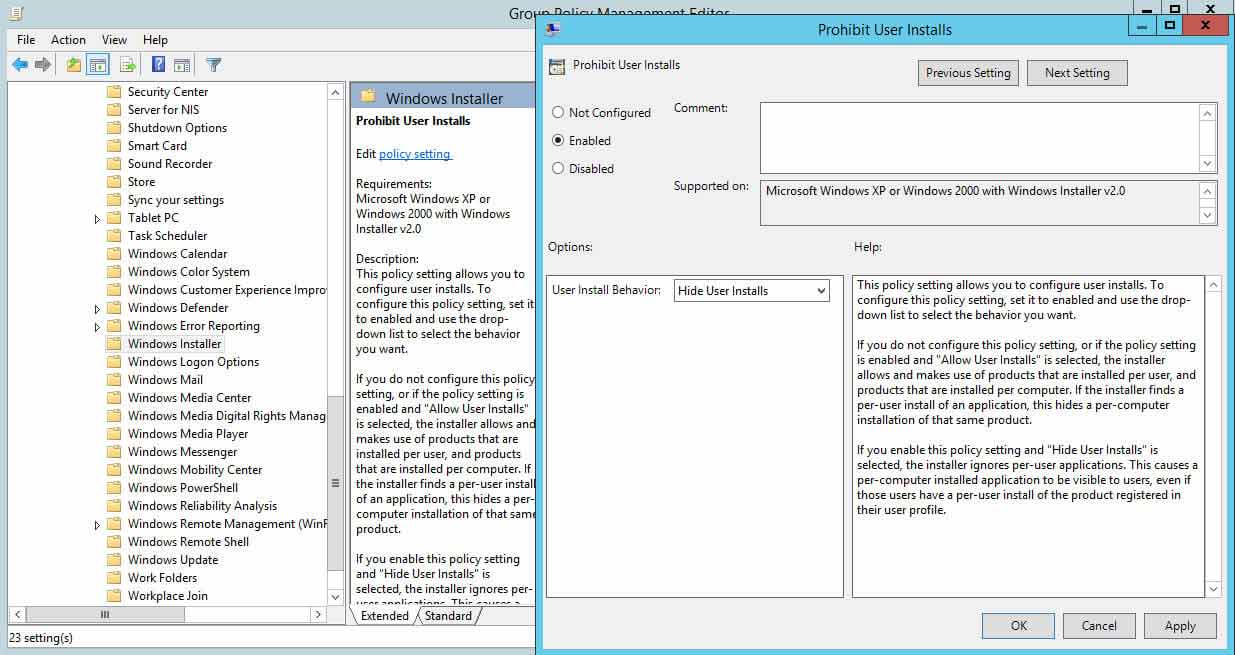Image resolution: width=1235 pixels, height=655 pixels.
Task: Click the Back arrow toolbar icon
Action: (20, 65)
